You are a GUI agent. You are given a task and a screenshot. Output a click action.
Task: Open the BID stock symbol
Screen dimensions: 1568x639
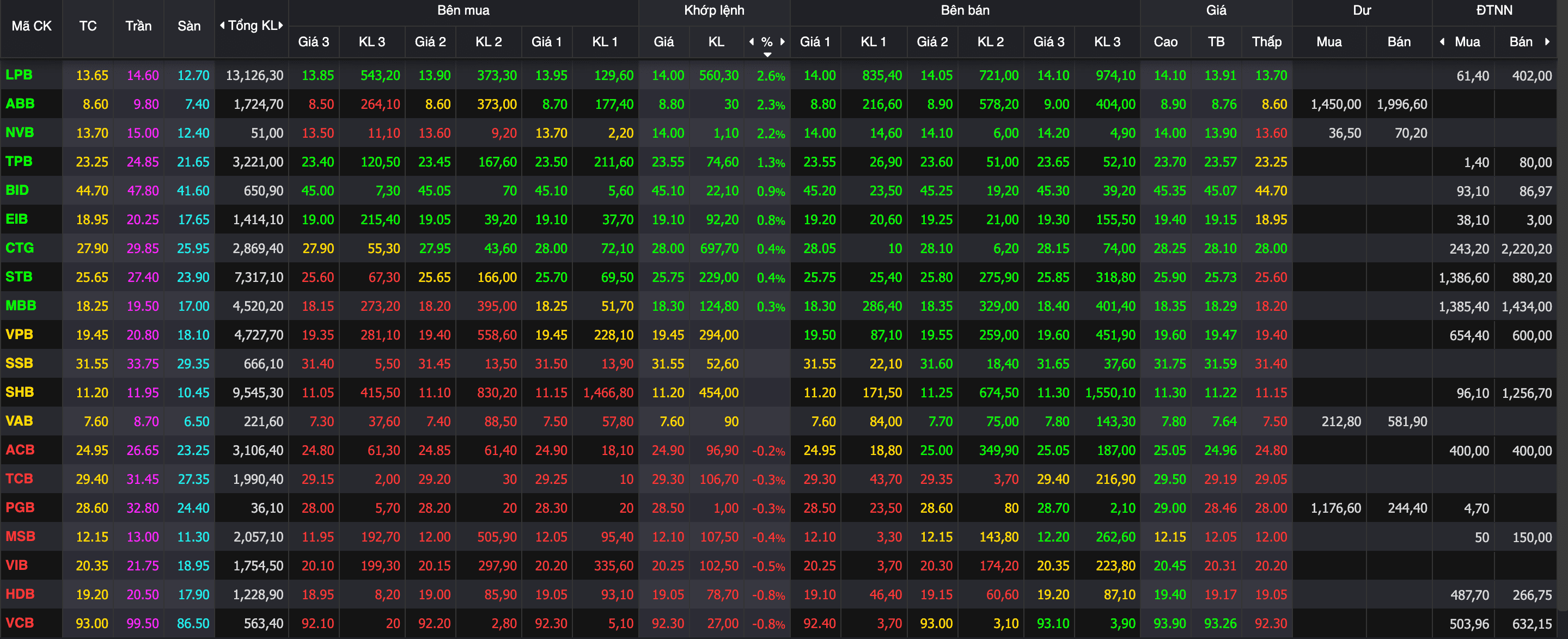point(17,190)
